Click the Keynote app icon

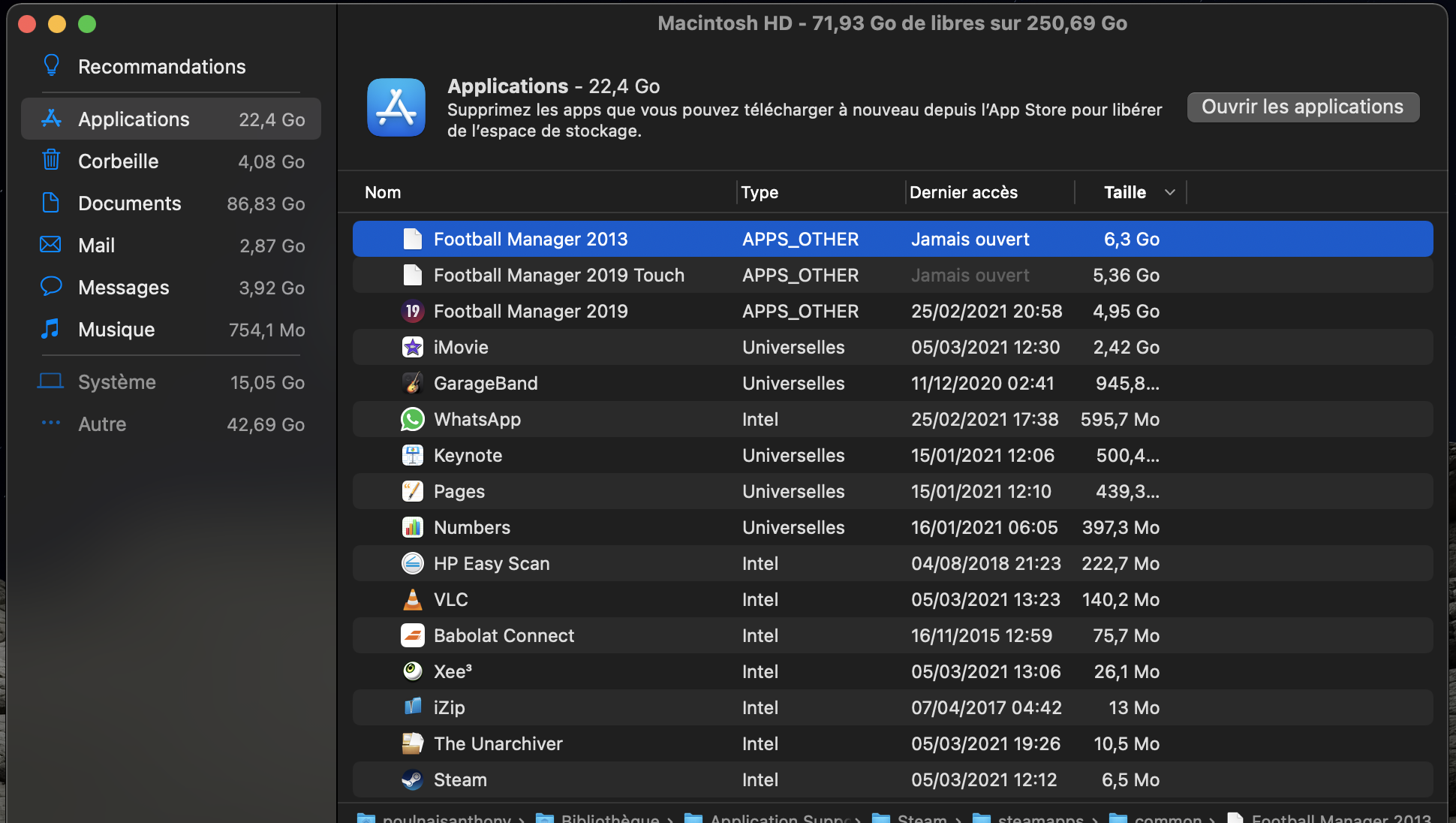tap(412, 455)
